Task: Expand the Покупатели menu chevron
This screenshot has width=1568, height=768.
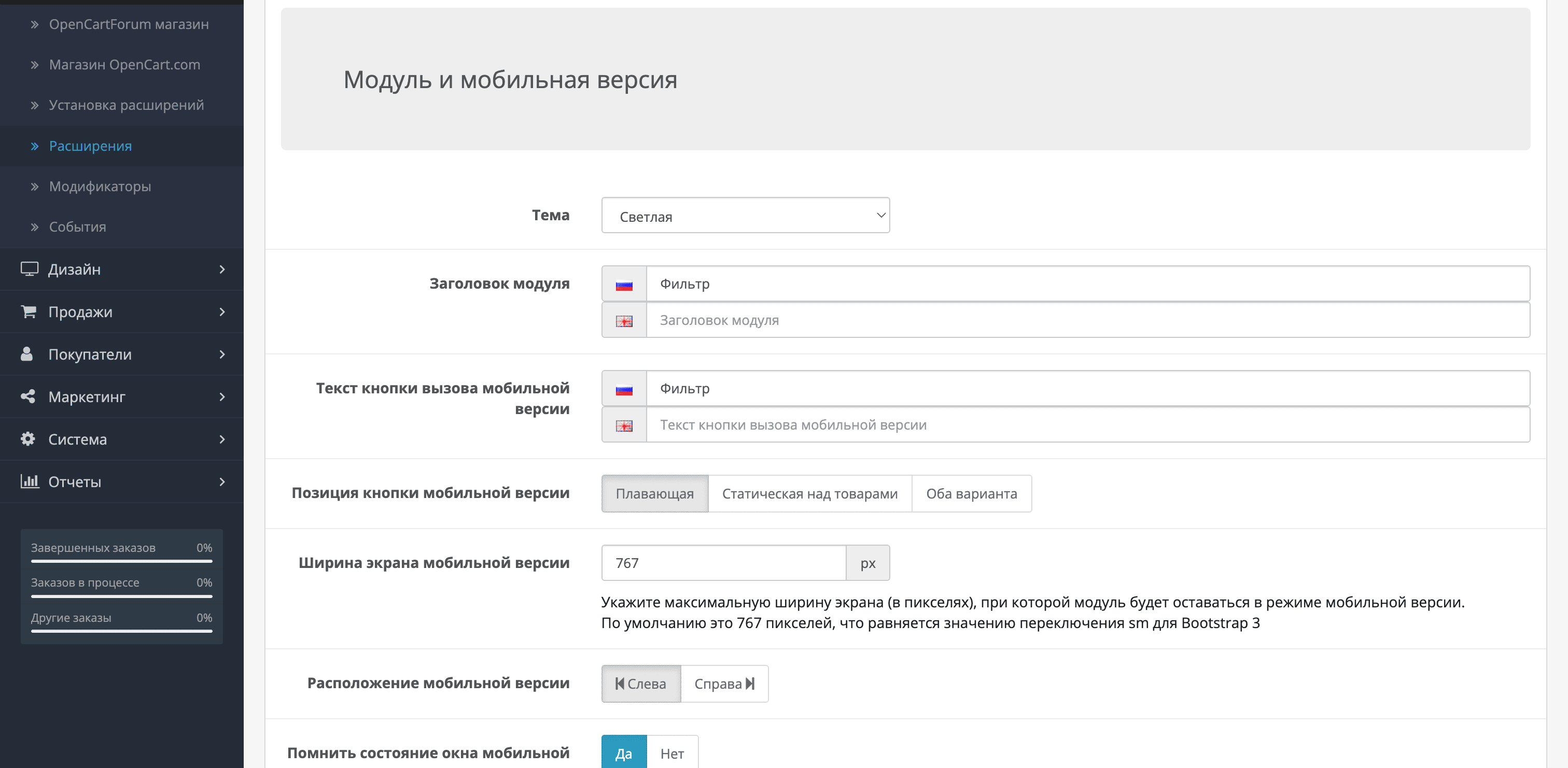Action: (222, 354)
